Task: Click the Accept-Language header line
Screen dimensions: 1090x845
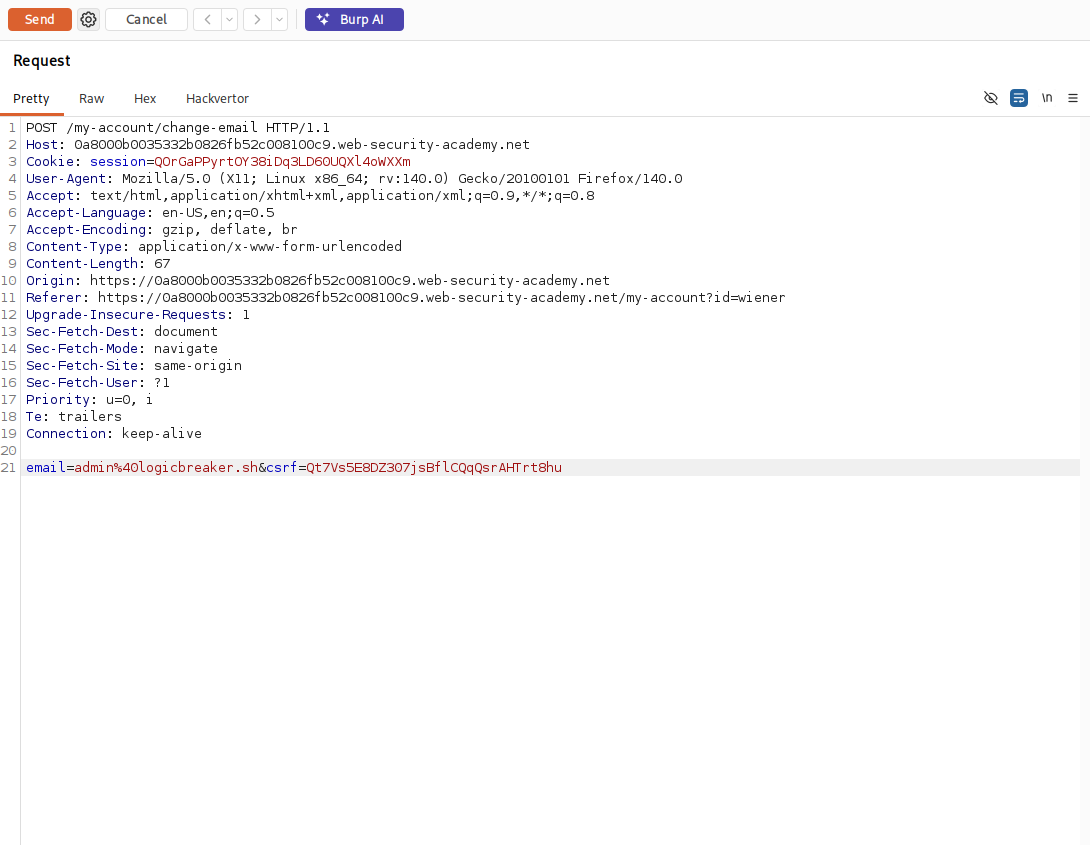Action: click(150, 213)
